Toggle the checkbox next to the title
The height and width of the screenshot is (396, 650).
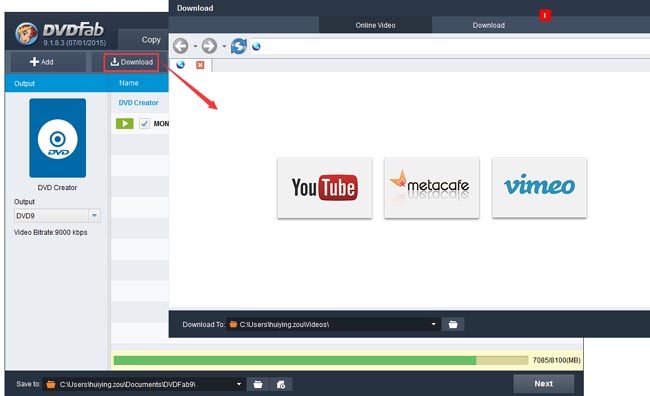tap(144, 123)
